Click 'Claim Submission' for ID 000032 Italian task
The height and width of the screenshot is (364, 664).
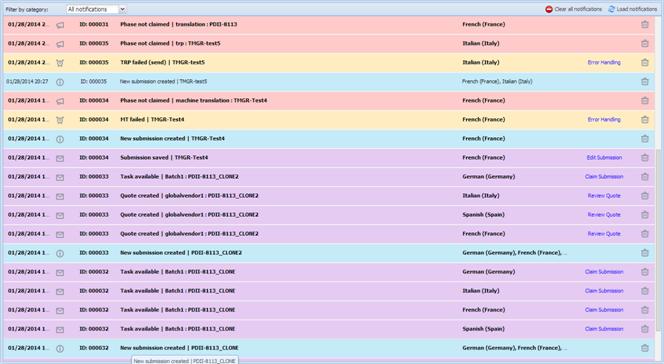[x=604, y=291]
